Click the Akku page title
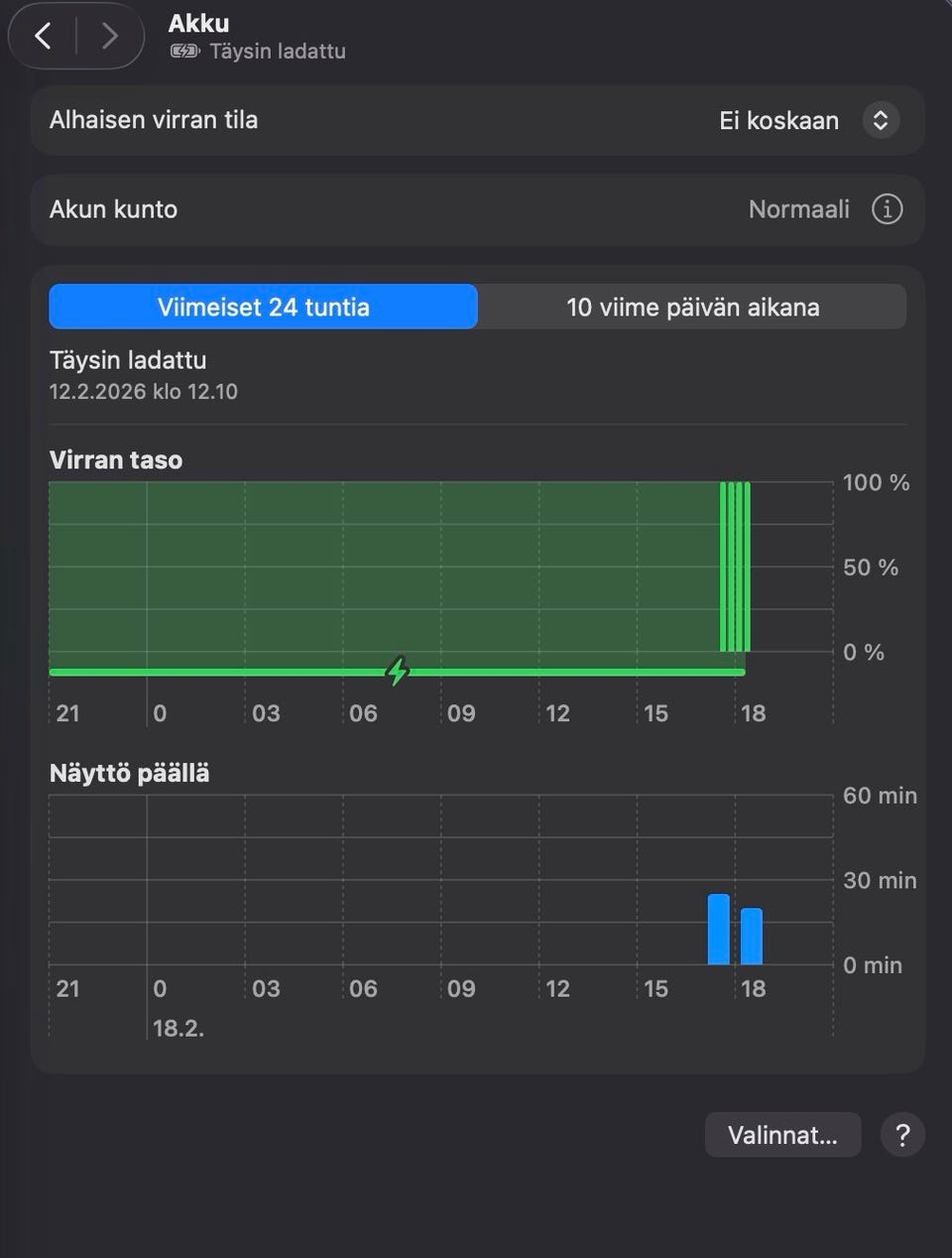952x1258 pixels. pos(198,23)
